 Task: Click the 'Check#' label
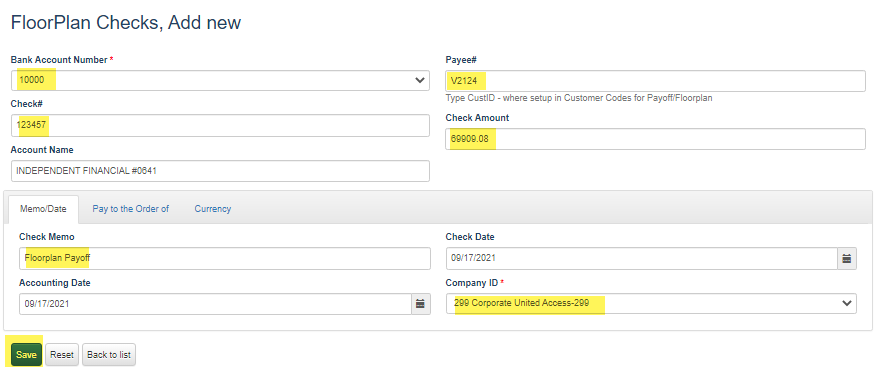click(x=26, y=104)
